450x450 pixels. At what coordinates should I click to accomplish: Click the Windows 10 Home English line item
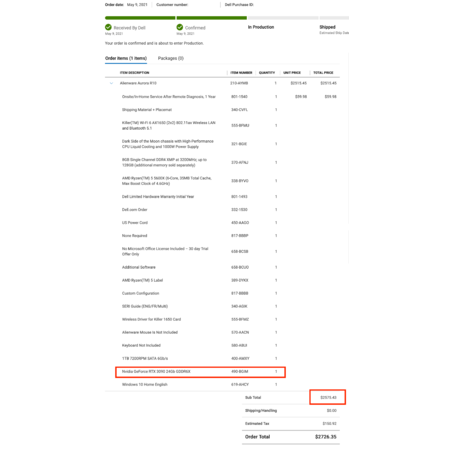click(145, 385)
